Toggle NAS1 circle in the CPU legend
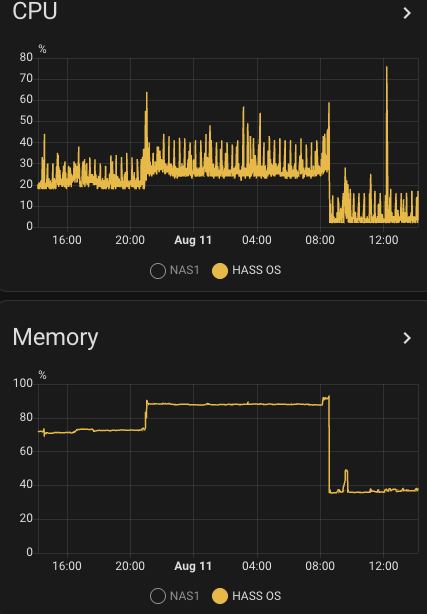The width and height of the screenshot is (427, 614). [158, 271]
